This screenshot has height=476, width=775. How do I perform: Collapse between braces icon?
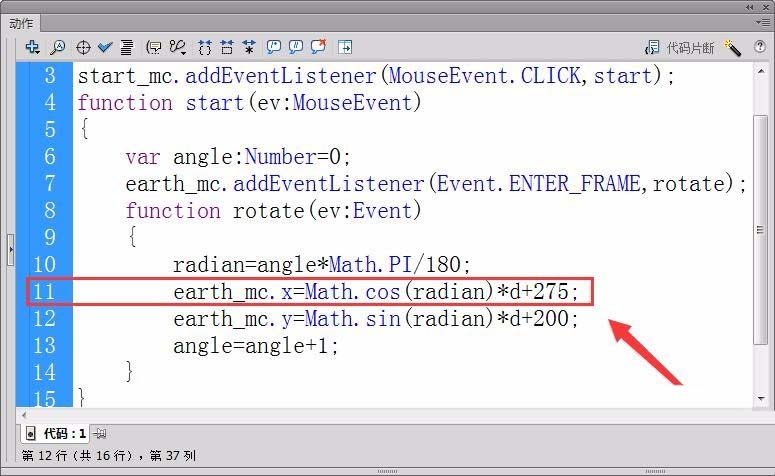[x=205, y=47]
